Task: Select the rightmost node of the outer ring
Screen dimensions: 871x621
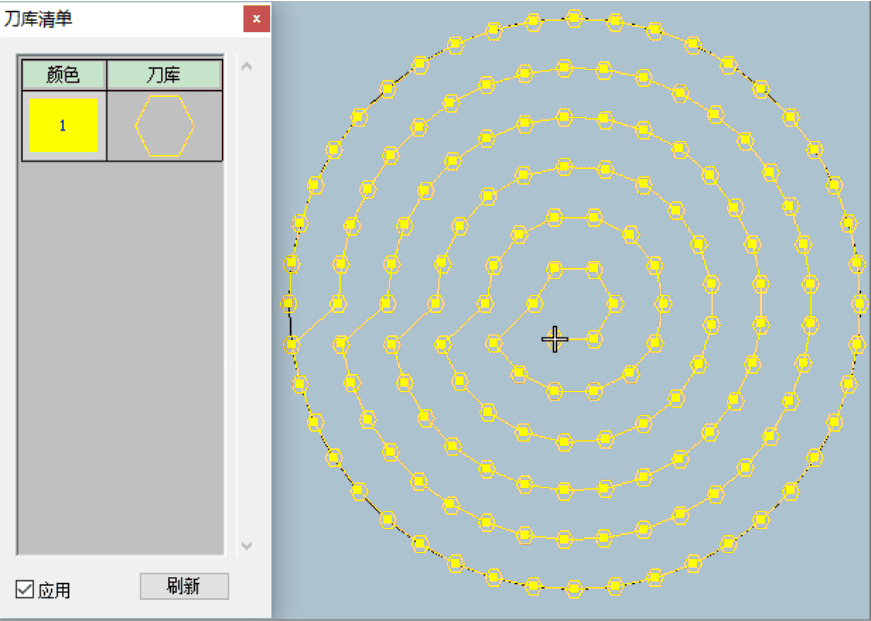Action: [x=860, y=303]
